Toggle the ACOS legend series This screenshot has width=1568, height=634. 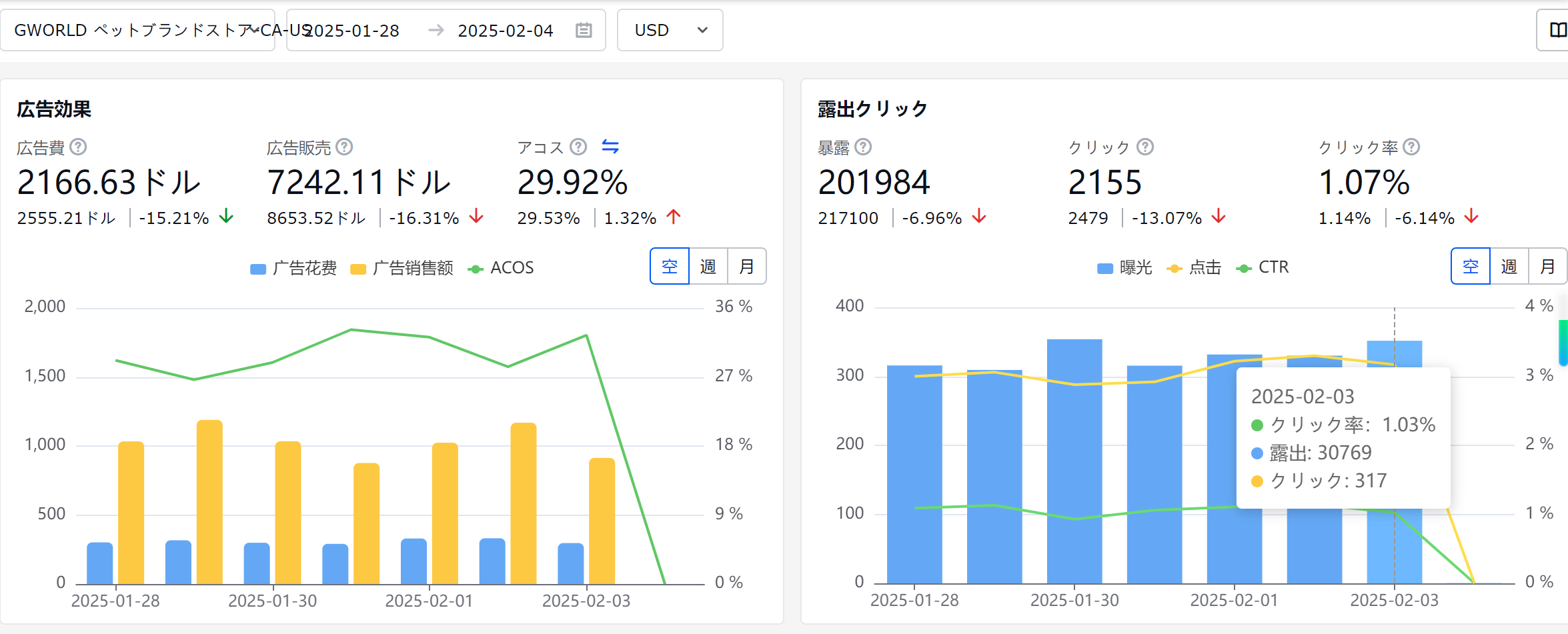[x=501, y=268]
